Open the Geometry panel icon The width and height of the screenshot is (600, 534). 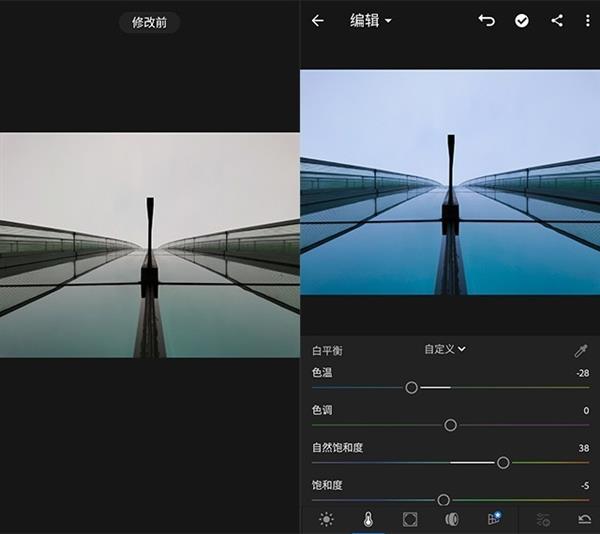(x=493, y=519)
